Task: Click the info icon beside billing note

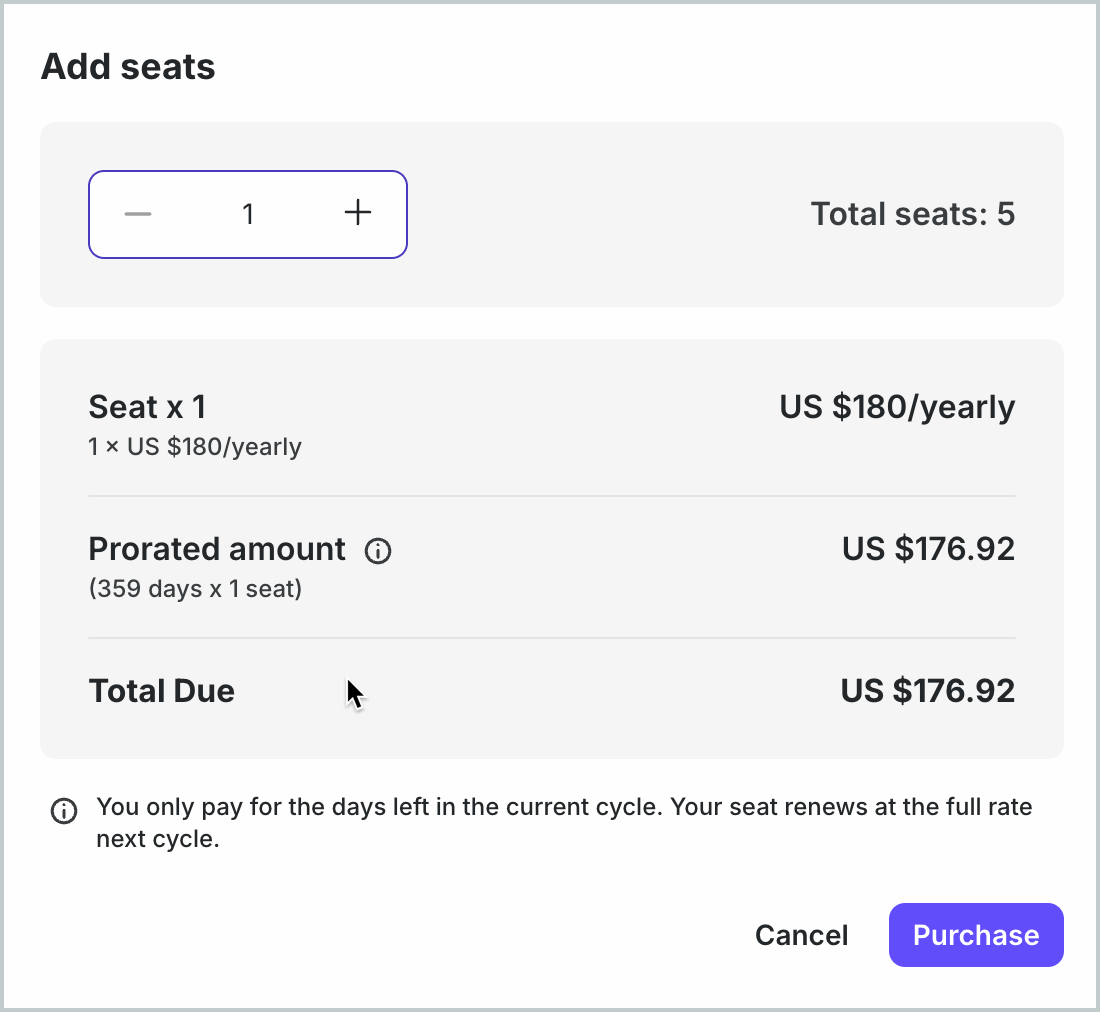Action: point(64,811)
